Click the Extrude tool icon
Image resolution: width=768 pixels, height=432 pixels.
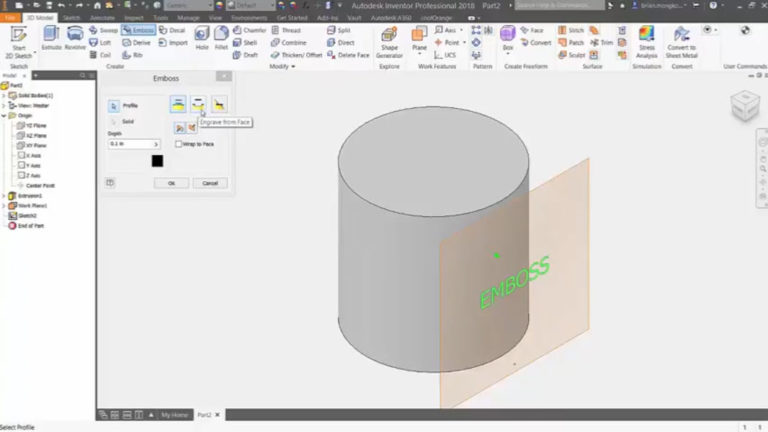[x=51, y=37]
